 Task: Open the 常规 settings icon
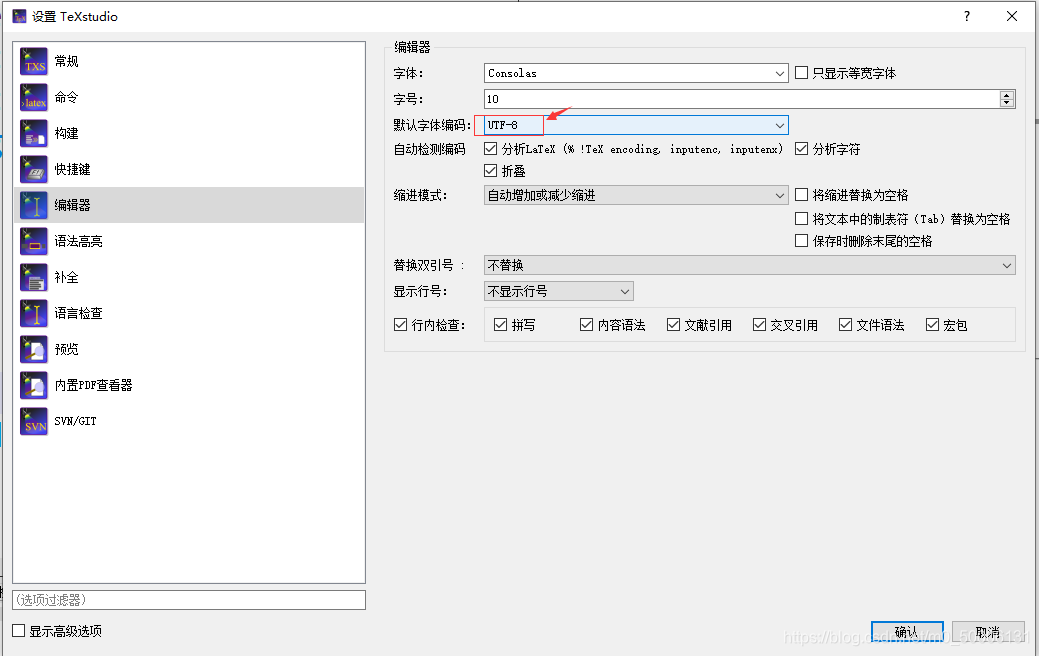(x=34, y=61)
